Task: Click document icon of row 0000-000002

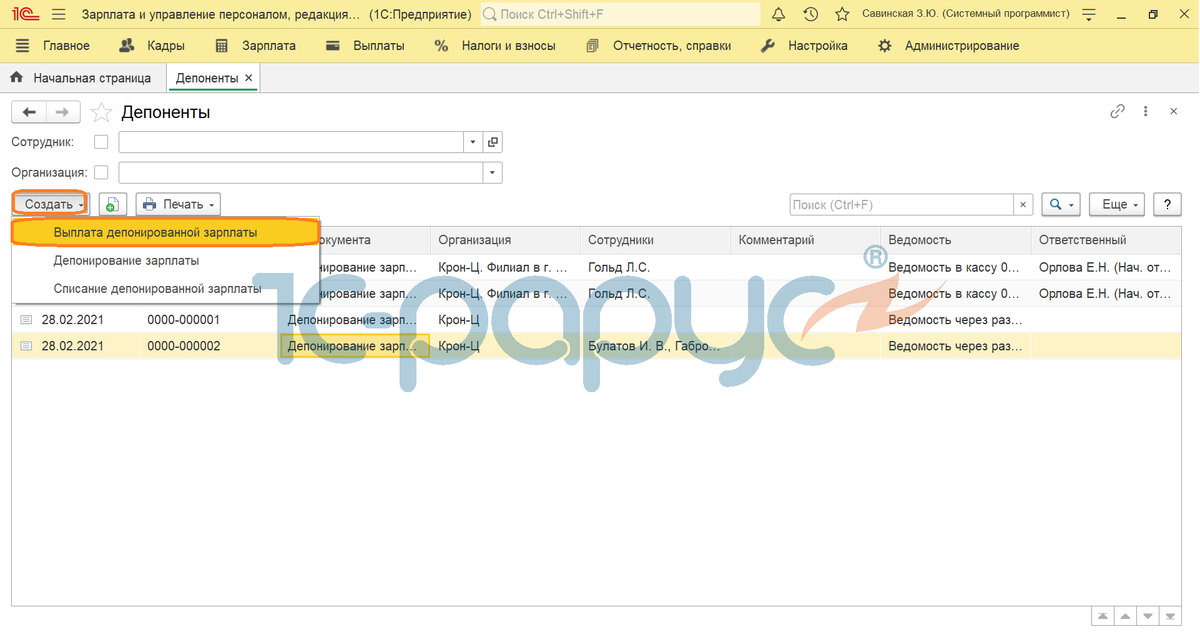Action: 27,346
